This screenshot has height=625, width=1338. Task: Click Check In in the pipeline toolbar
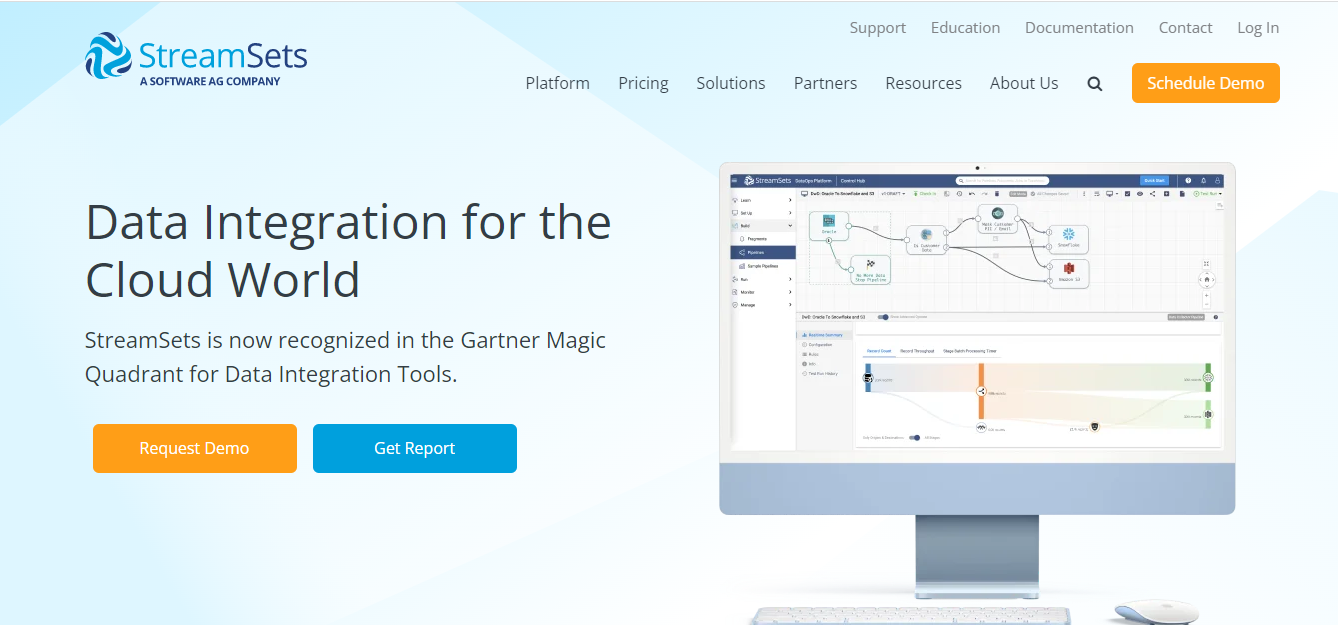pyautogui.click(x=925, y=193)
